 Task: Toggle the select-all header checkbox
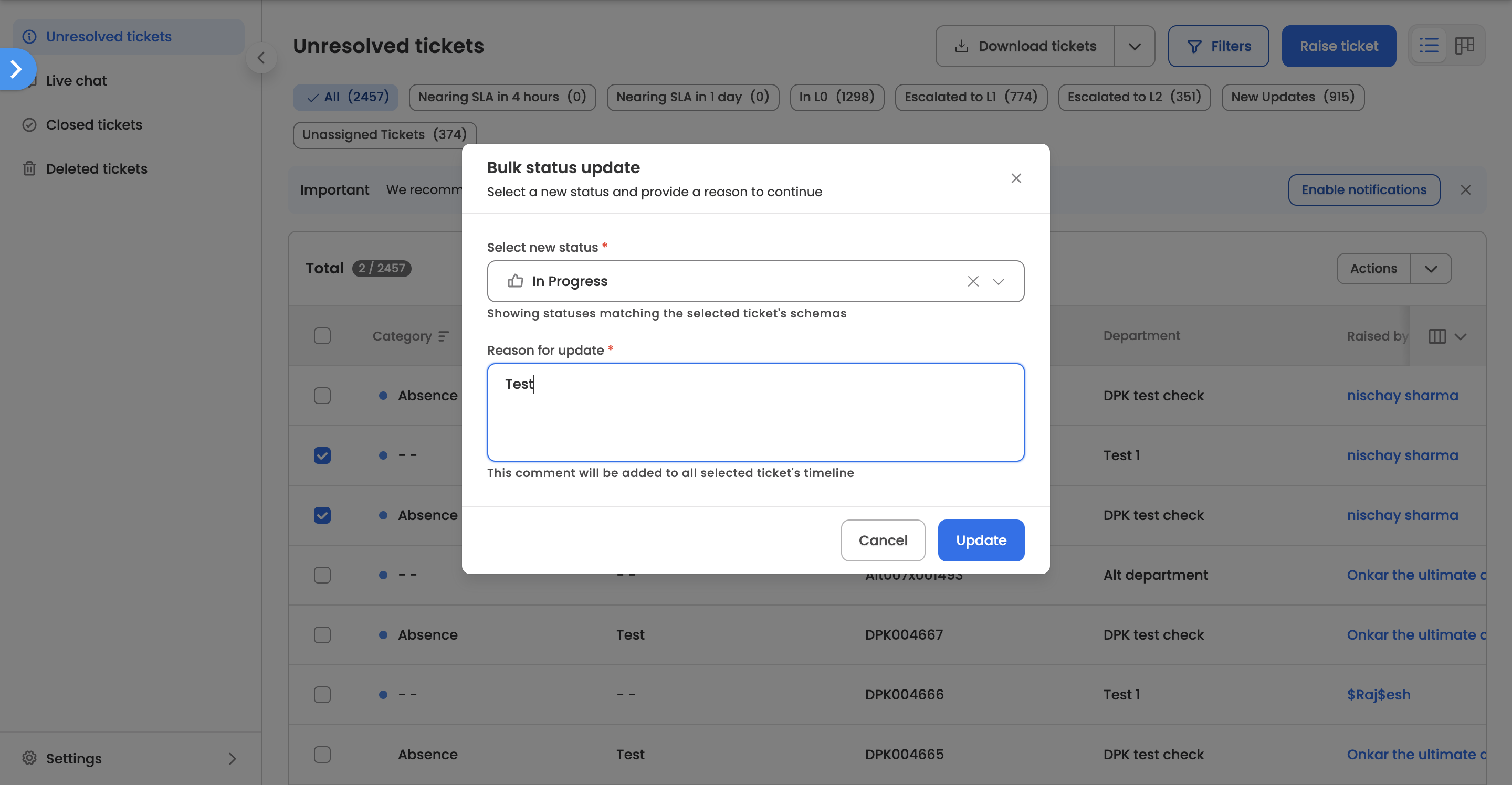point(322,336)
